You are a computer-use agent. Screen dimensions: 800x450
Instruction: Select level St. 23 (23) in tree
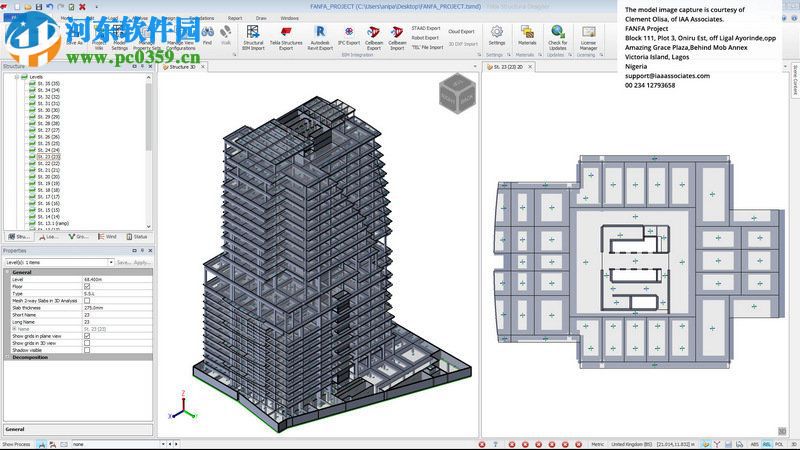(48, 157)
